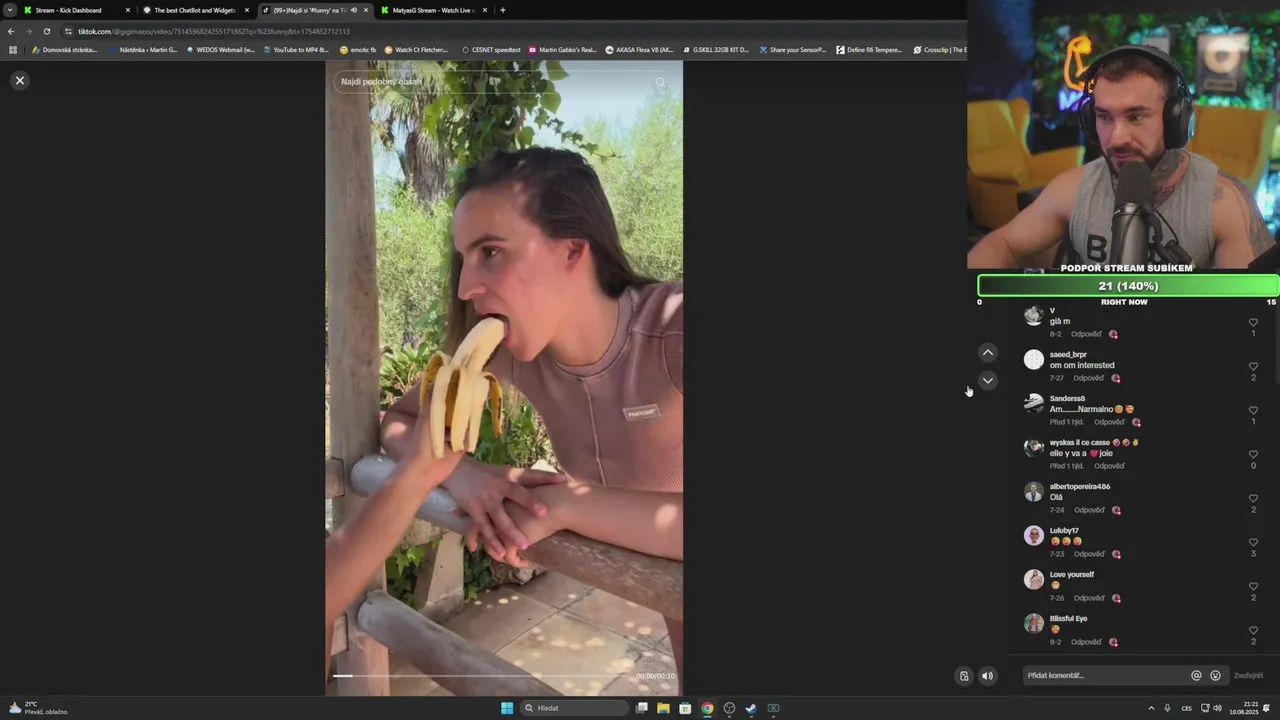The height and width of the screenshot is (720, 1280).
Task: Open the saeed_brpr profile avatar
Action: coord(1034,360)
